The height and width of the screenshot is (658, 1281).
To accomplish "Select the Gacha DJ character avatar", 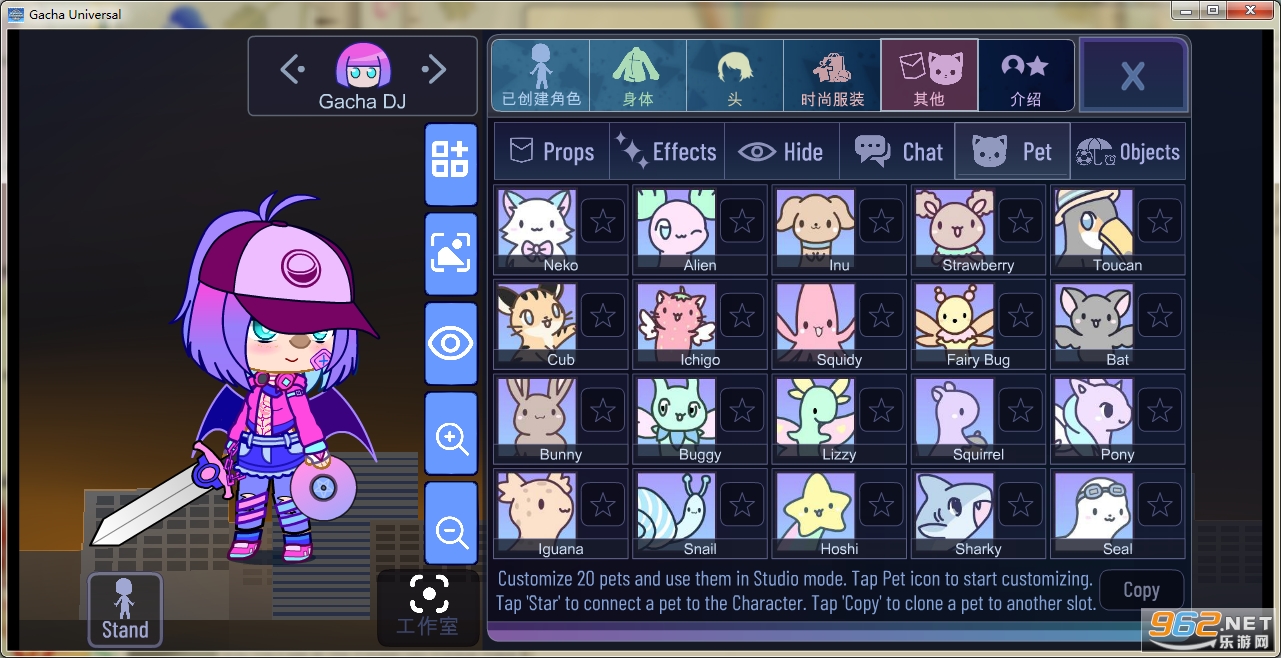I will pos(363,66).
